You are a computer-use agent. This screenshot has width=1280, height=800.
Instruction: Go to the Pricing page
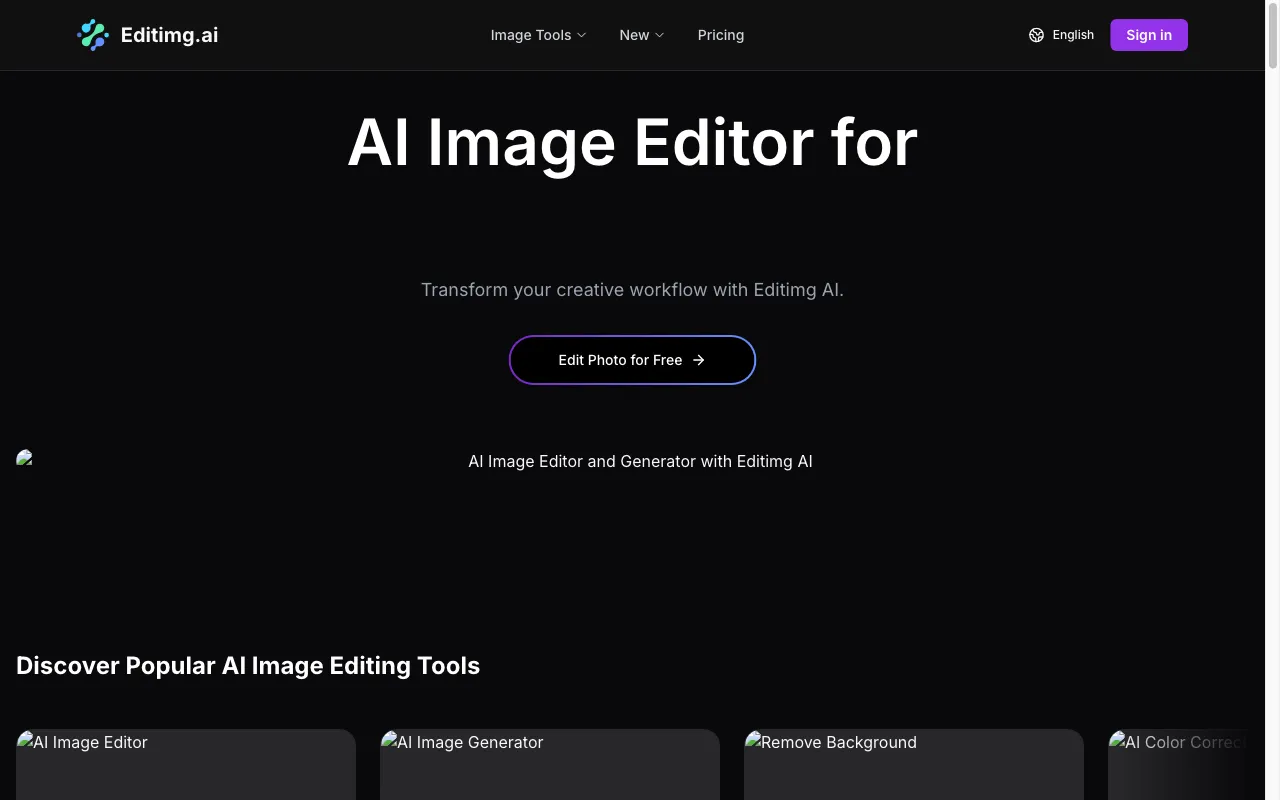721,35
